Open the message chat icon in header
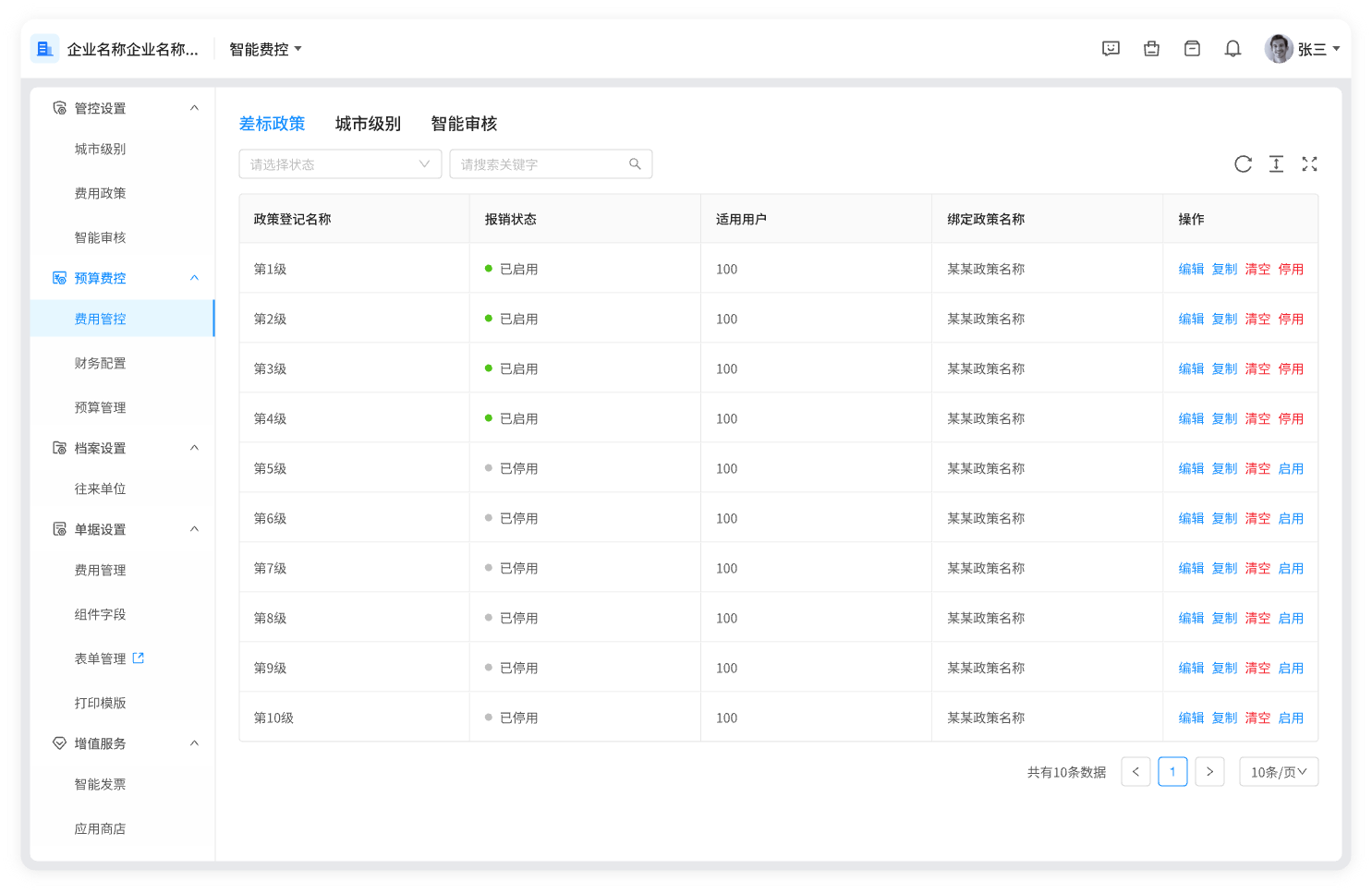The height and width of the screenshot is (893, 1372). (1111, 49)
